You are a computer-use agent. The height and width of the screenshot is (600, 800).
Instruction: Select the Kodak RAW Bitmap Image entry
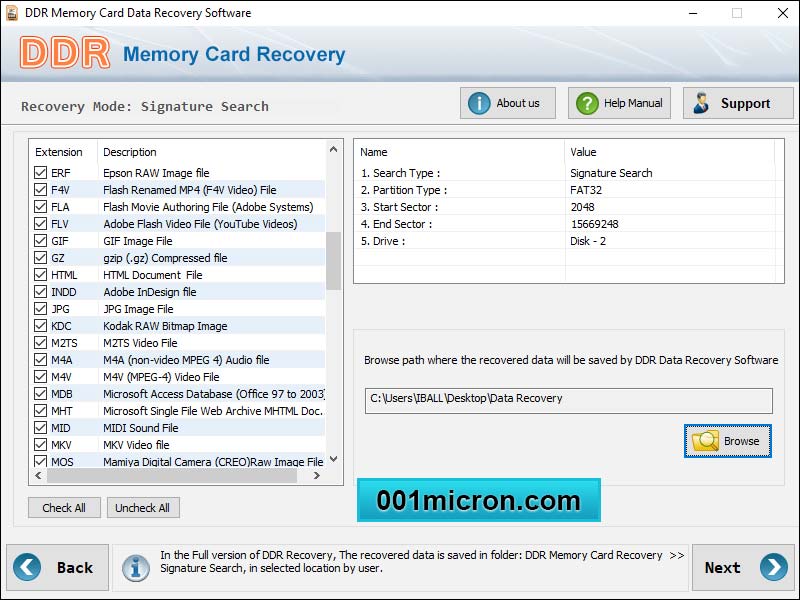170,326
